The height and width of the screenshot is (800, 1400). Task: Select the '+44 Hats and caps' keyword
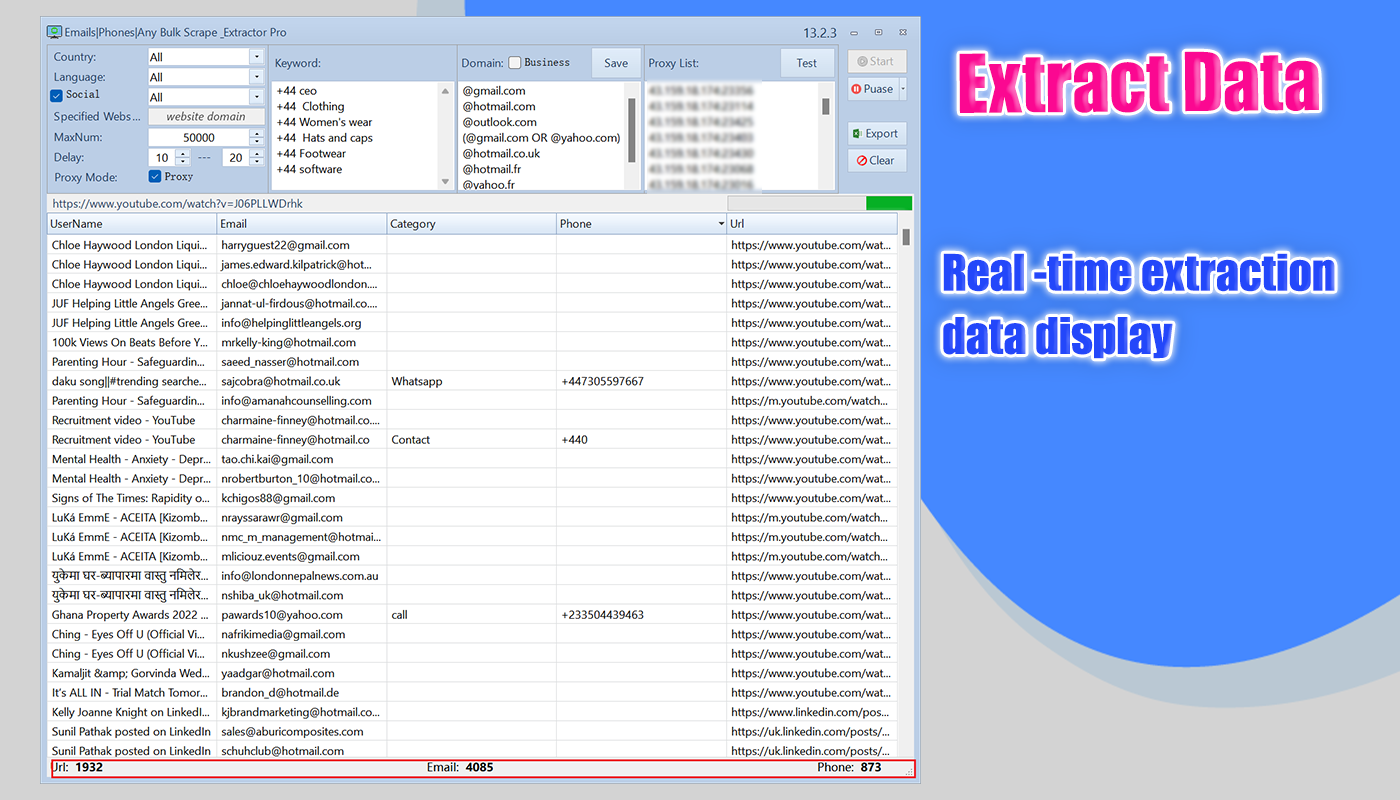click(324, 138)
